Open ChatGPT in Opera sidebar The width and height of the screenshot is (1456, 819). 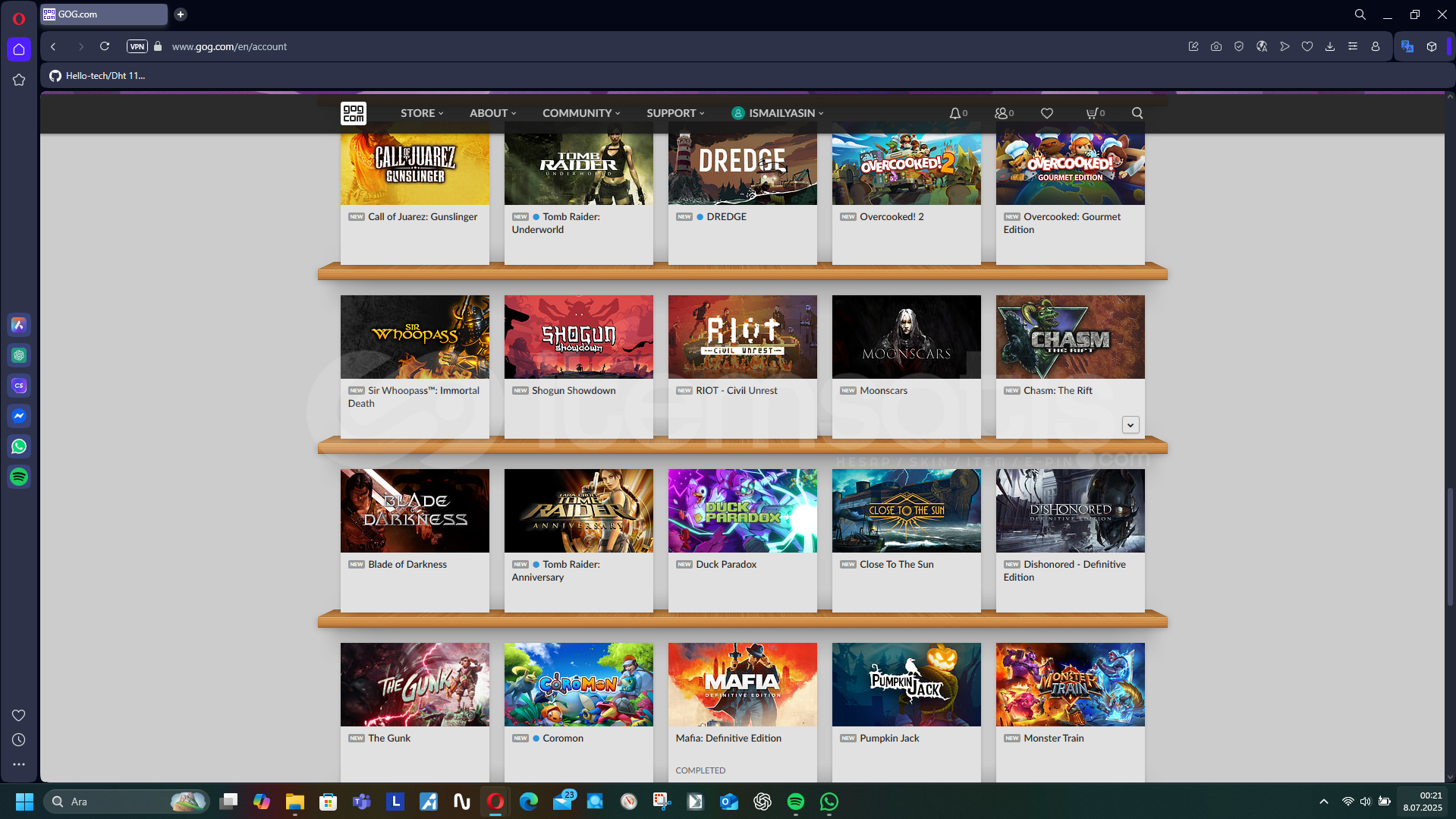click(x=19, y=355)
